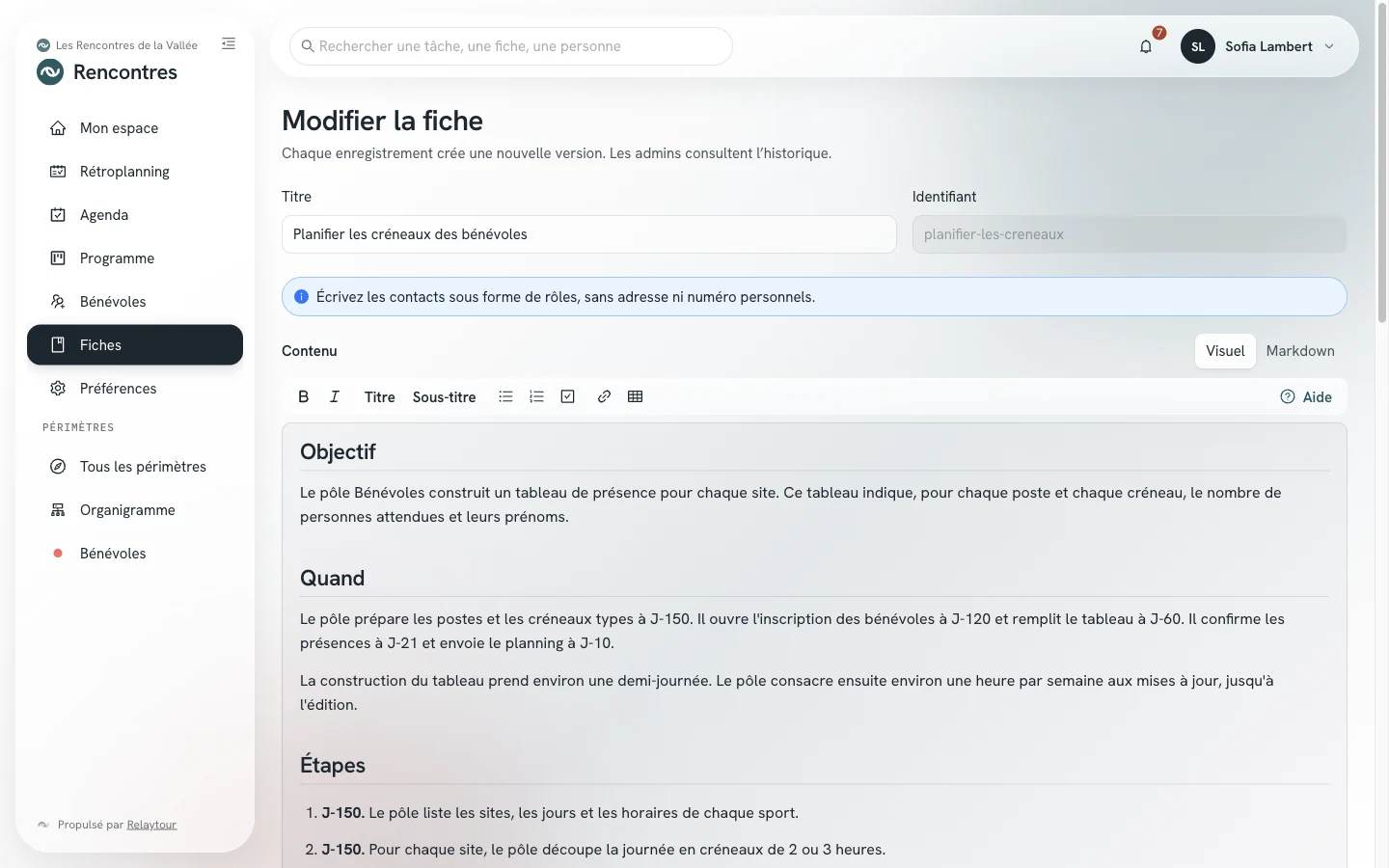Insert a numbered list

(x=537, y=396)
